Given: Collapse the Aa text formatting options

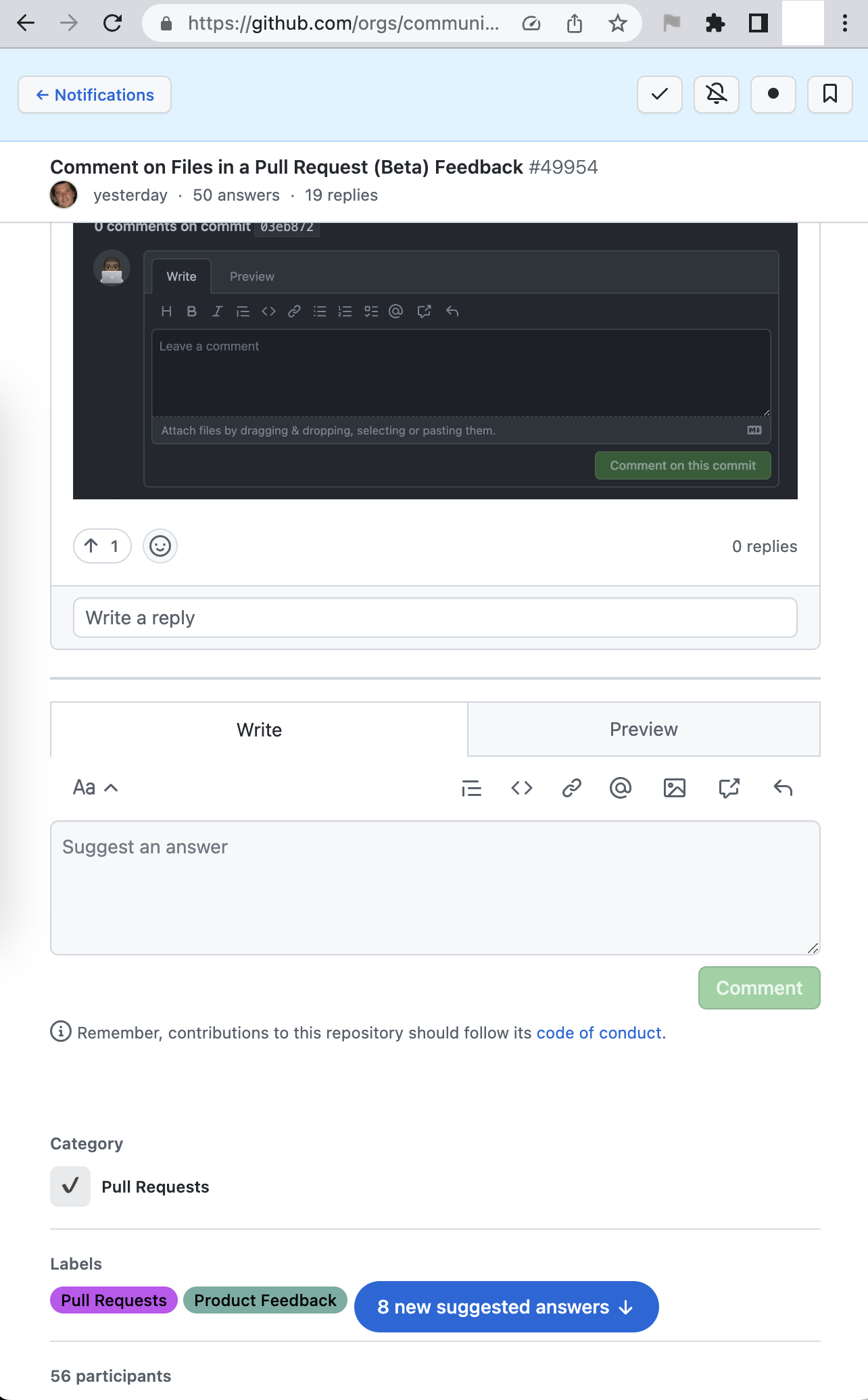Looking at the screenshot, I should coord(95,787).
